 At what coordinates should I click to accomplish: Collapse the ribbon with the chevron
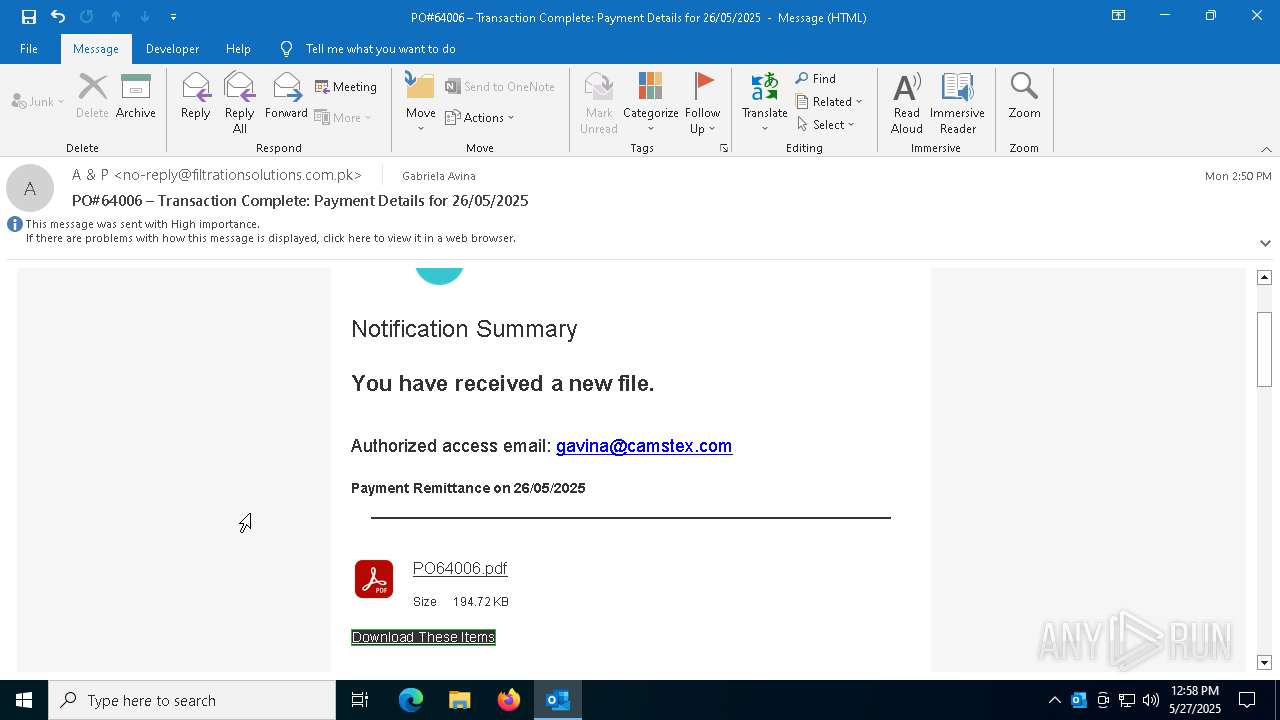(x=1266, y=149)
